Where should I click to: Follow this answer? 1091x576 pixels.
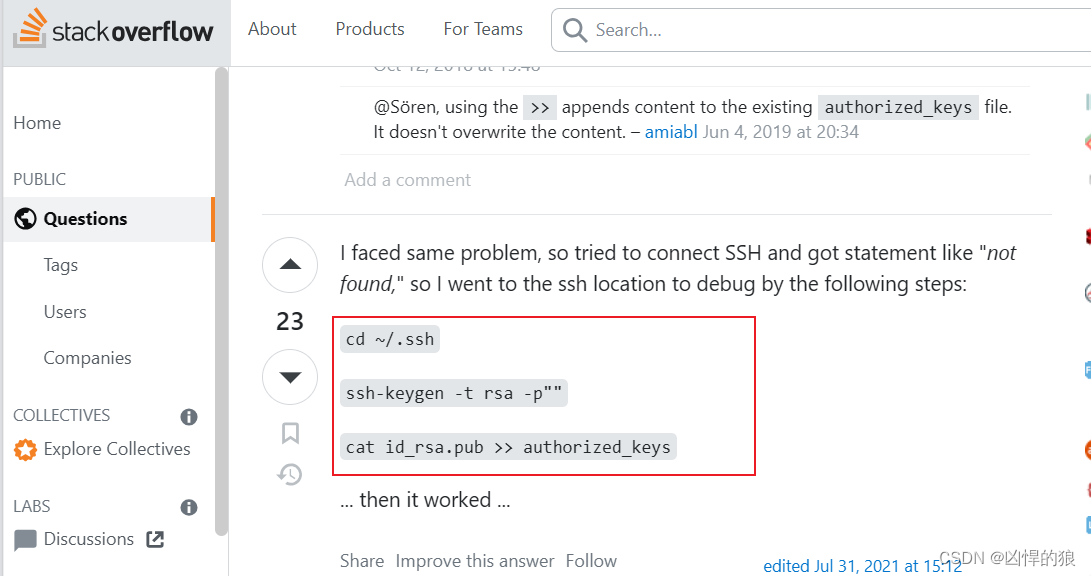(591, 561)
